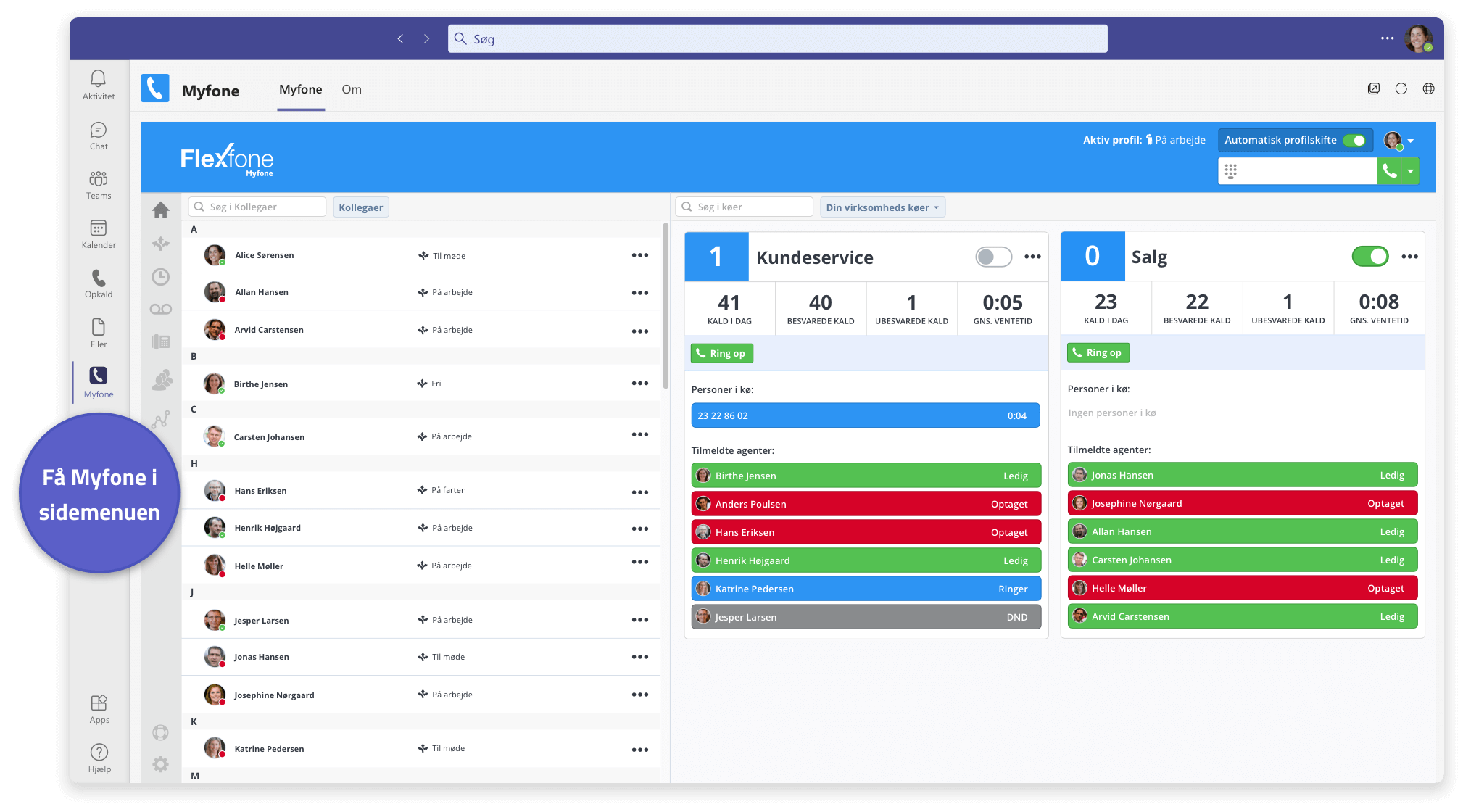Open Din virksomheds køer dropdown

(x=882, y=207)
